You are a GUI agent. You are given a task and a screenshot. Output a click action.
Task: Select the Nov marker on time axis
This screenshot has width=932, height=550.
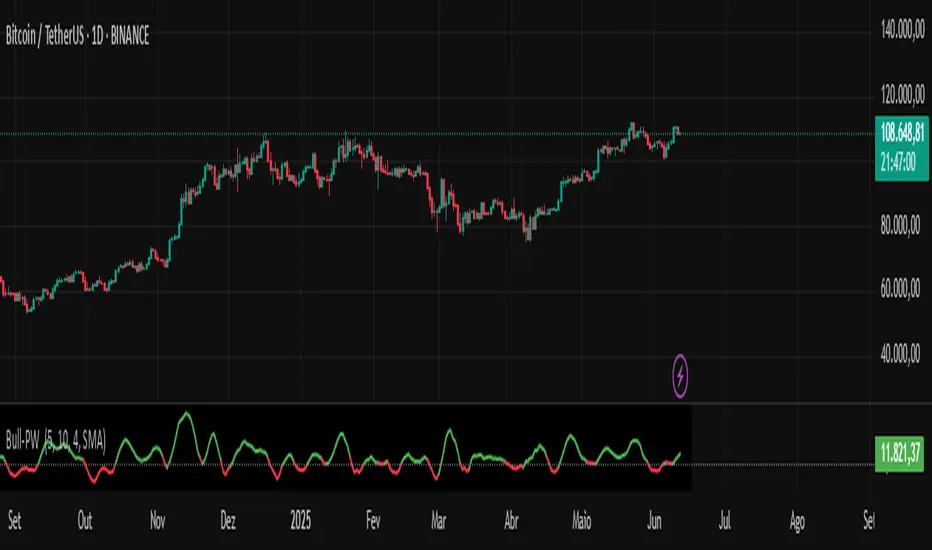(x=158, y=521)
